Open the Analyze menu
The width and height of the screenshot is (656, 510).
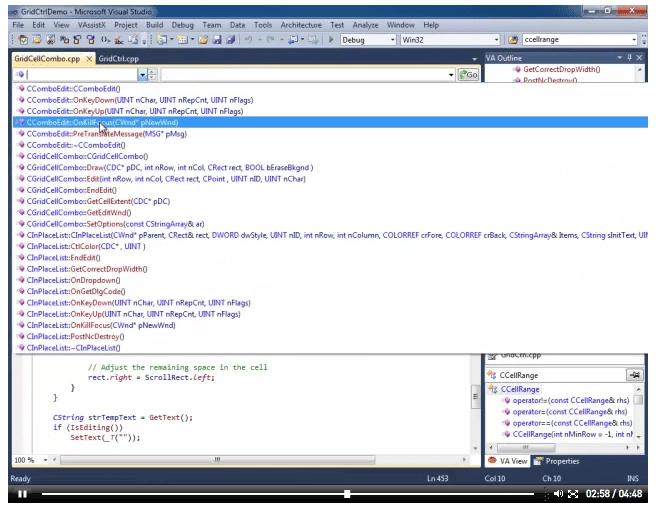(365, 25)
